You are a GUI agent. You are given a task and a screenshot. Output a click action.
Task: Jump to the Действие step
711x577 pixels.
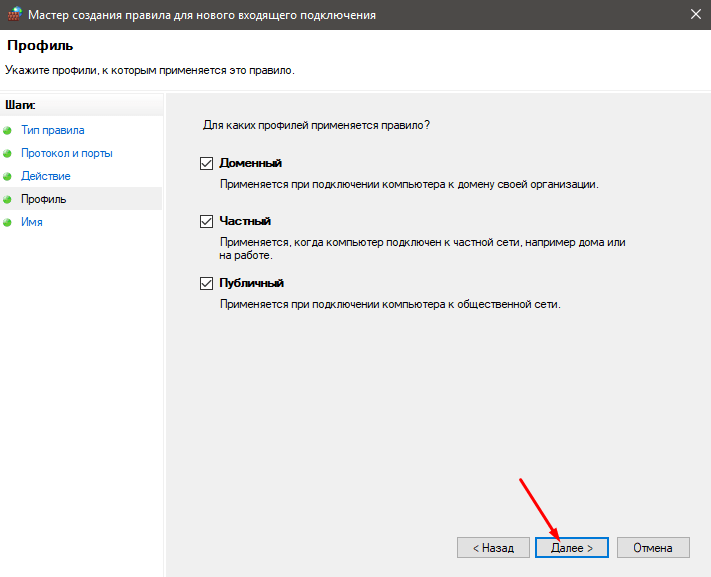pyautogui.click(x=46, y=176)
